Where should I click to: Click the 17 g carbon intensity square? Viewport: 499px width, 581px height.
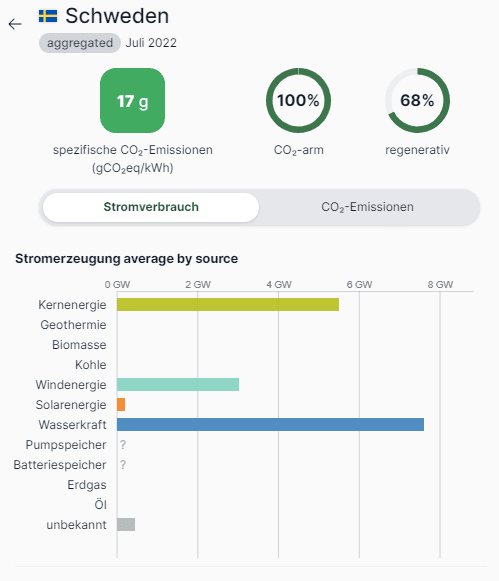tap(133, 100)
